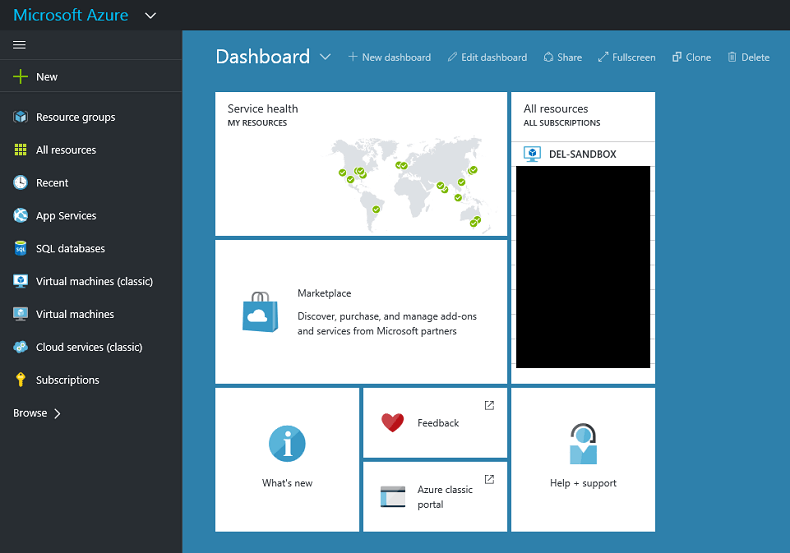The width and height of the screenshot is (790, 553).
Task: Open SQL databases sidebar entry
Action: pos(71,248)
